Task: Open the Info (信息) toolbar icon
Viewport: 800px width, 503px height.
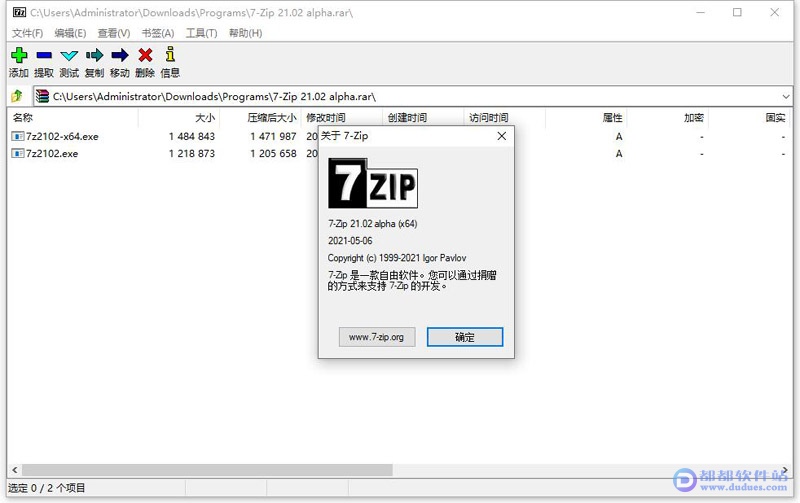Action: [x=170, y=55]
